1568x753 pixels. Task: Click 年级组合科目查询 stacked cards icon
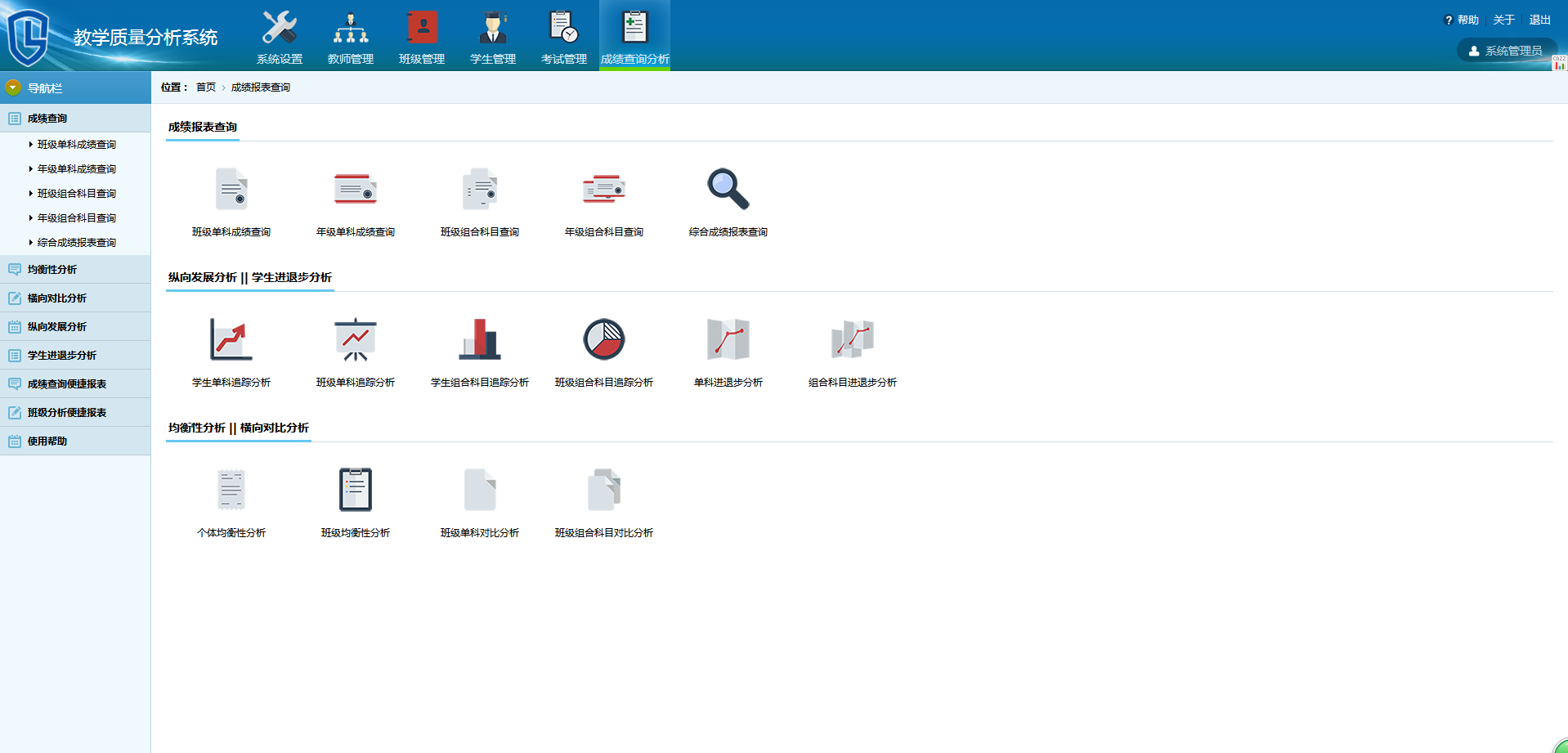pos(604,189)
